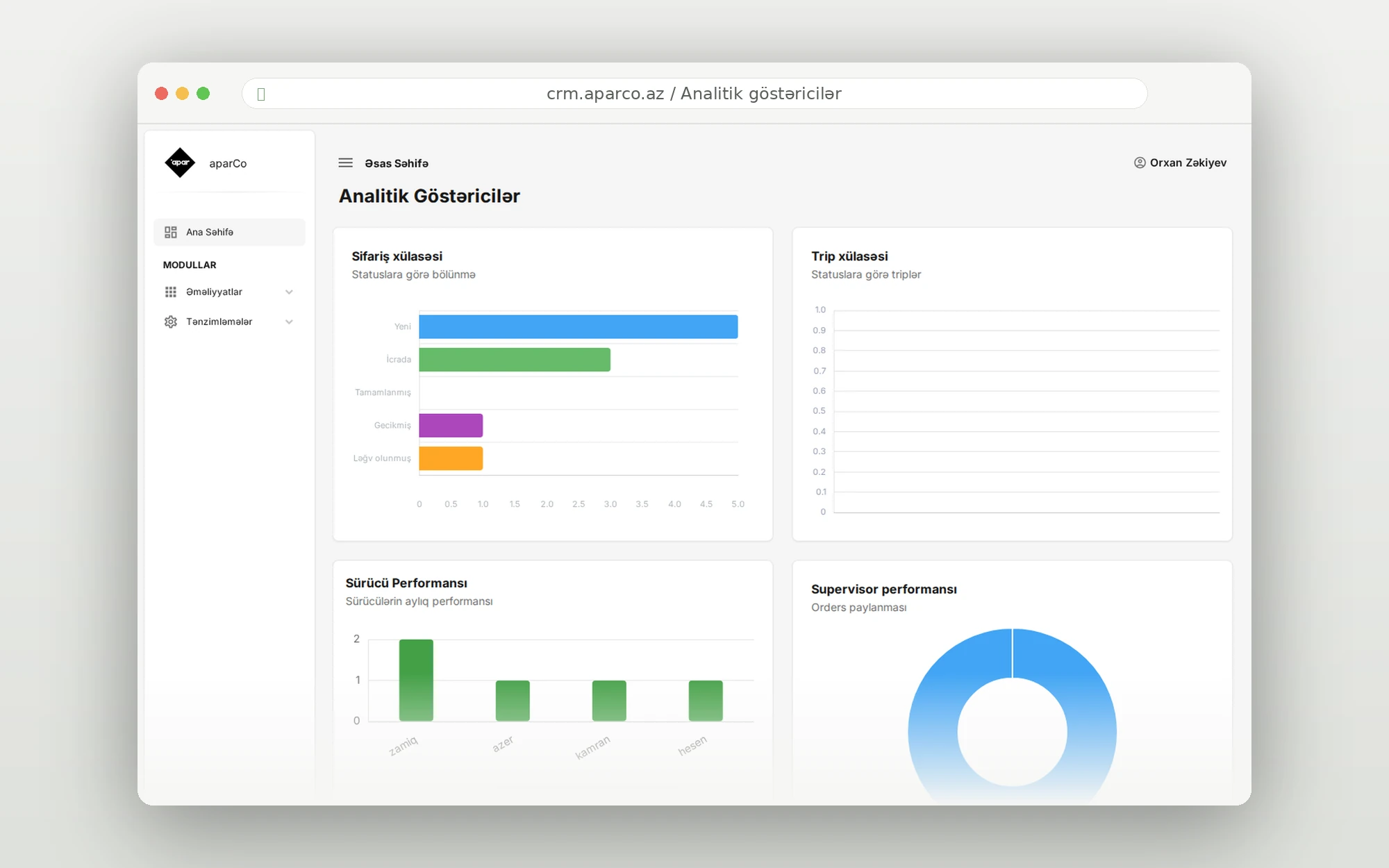The height and width of the screenshot is (868, 1389).
Task: Click the Əməliyyatlar grid icon
Action: pos(171,292)
